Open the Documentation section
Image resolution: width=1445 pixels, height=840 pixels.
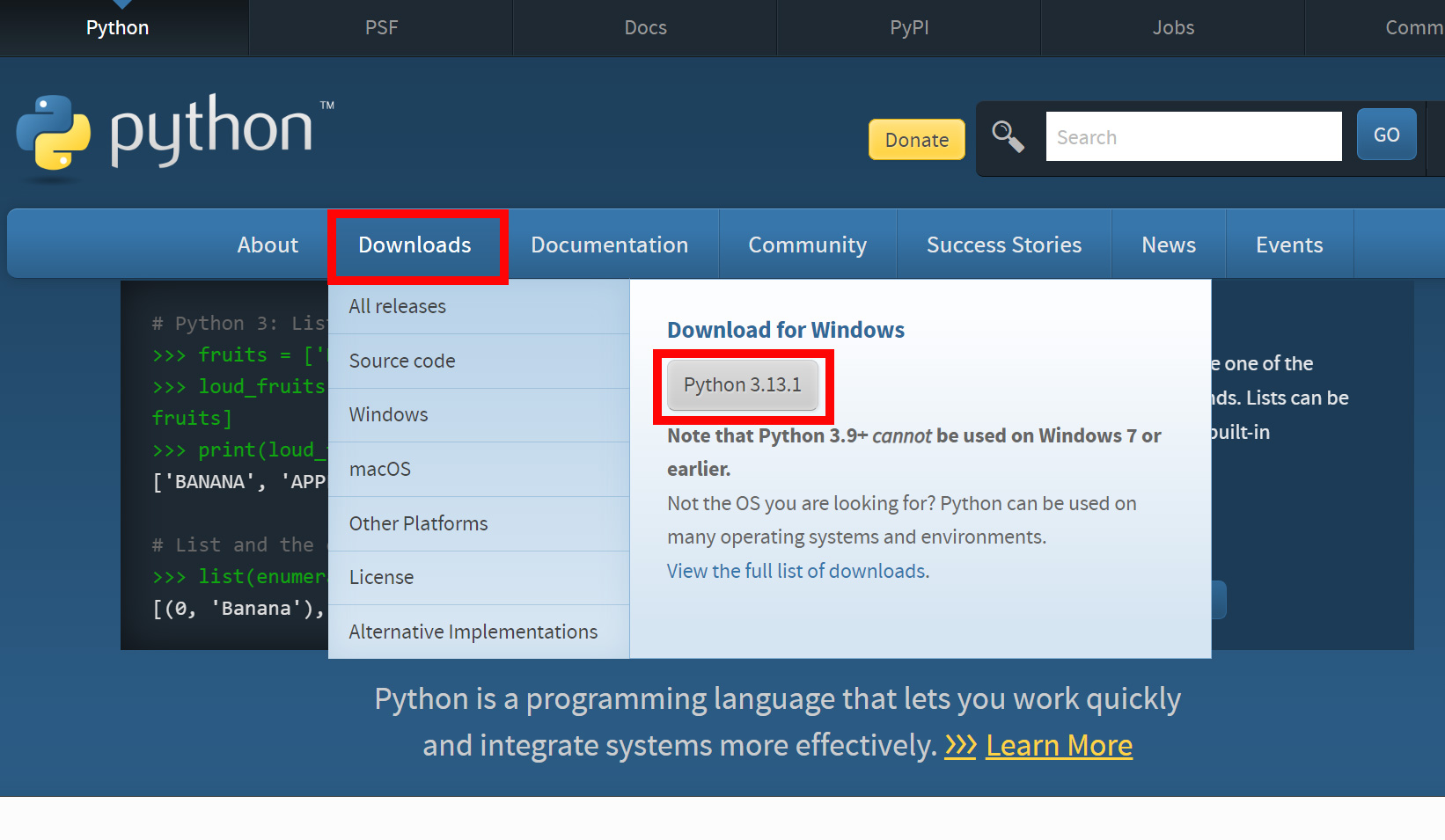click(x=610, y=245)
